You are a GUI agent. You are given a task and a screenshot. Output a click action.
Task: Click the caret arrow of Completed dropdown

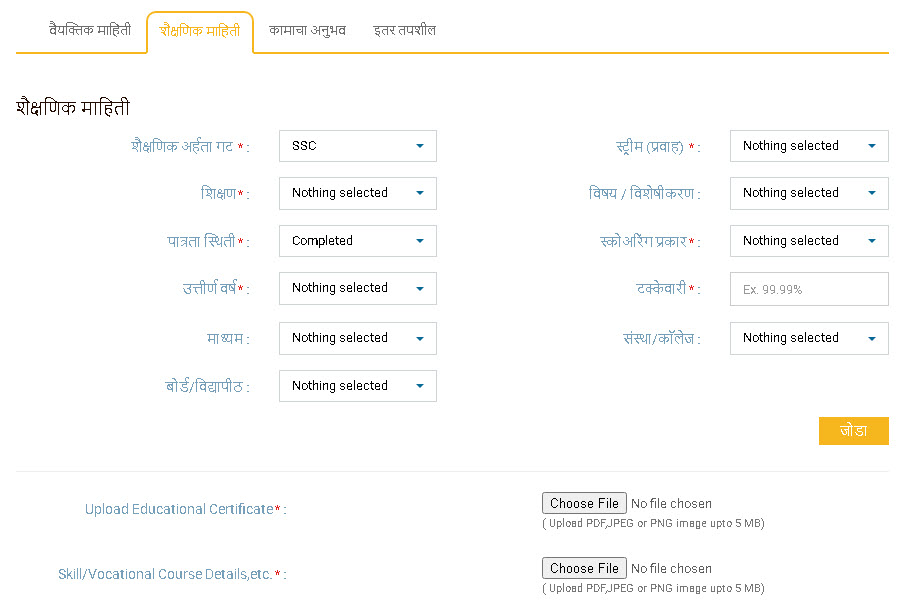click(420, 241)
